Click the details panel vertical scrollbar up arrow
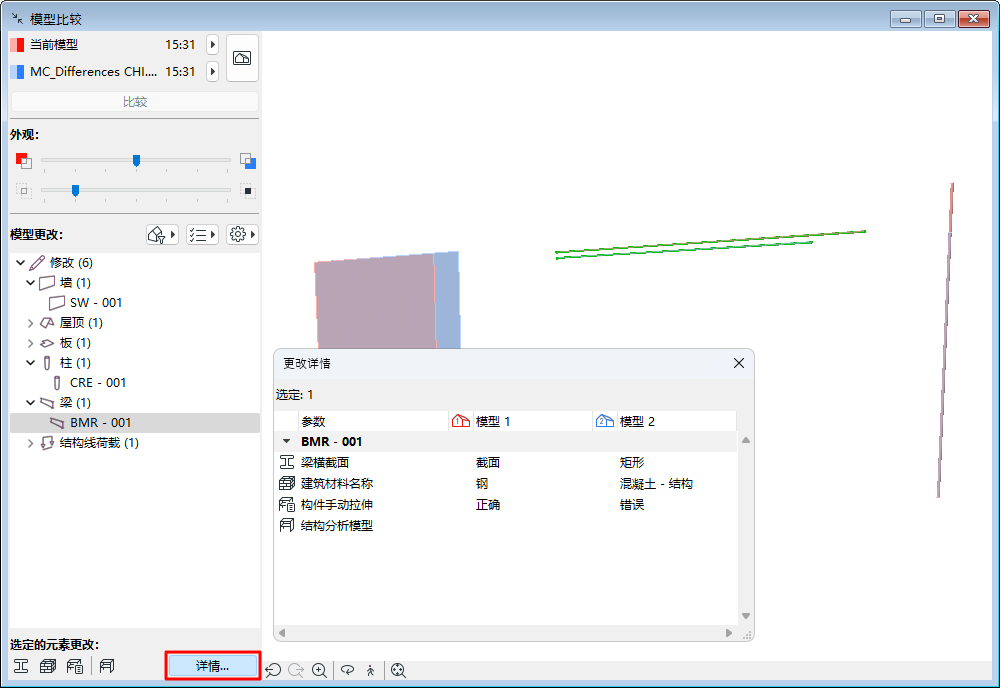The image size is (1000, 688). tap(746, 440)
